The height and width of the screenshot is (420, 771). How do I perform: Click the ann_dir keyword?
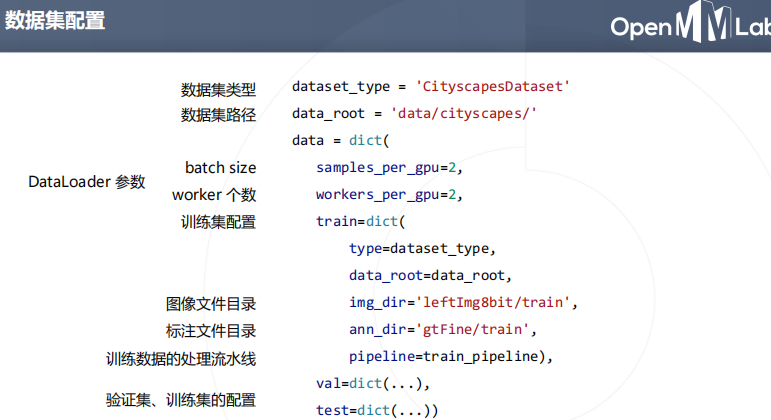pyautogui.click(x=378, y=330)
